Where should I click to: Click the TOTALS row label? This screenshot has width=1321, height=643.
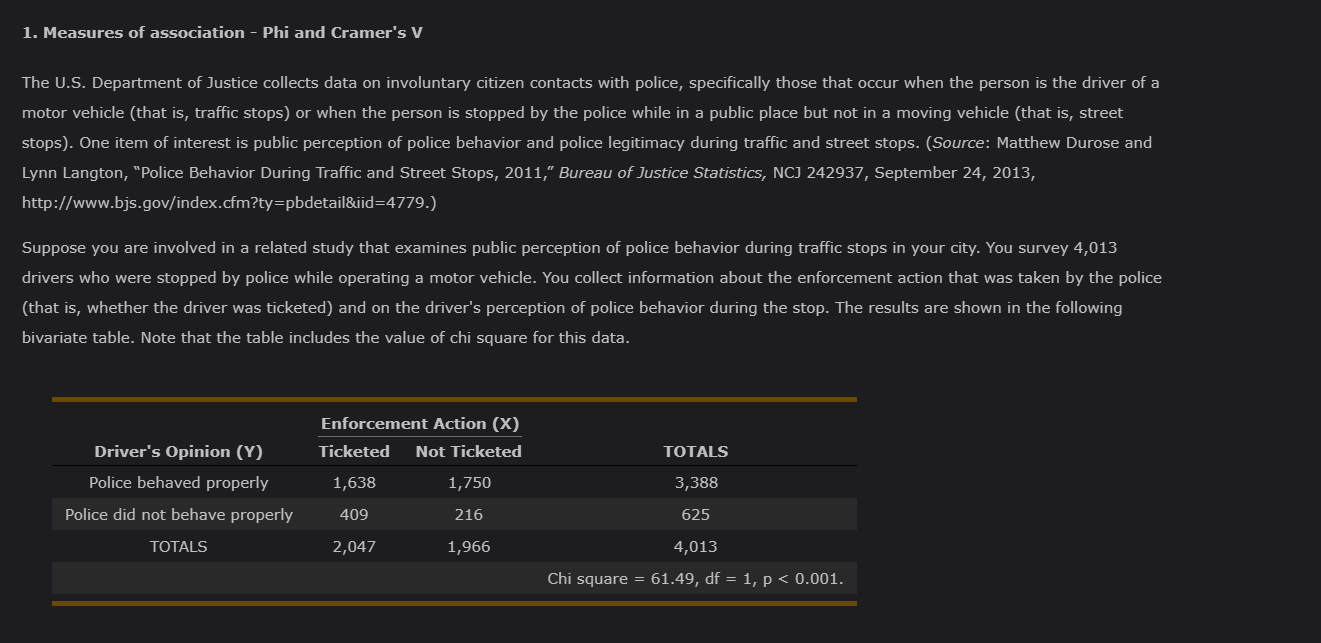(x=178, y=547)
